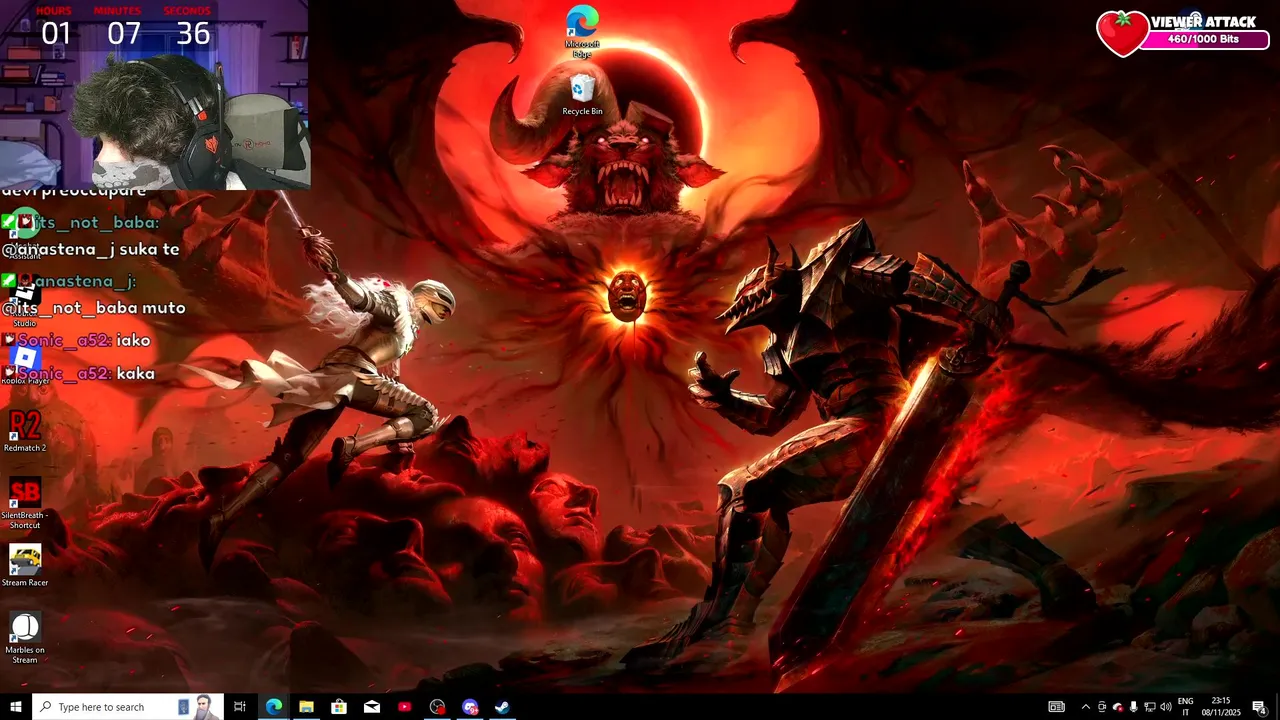Click the Viewer Attack bits progress bar

click(1204, 40)
